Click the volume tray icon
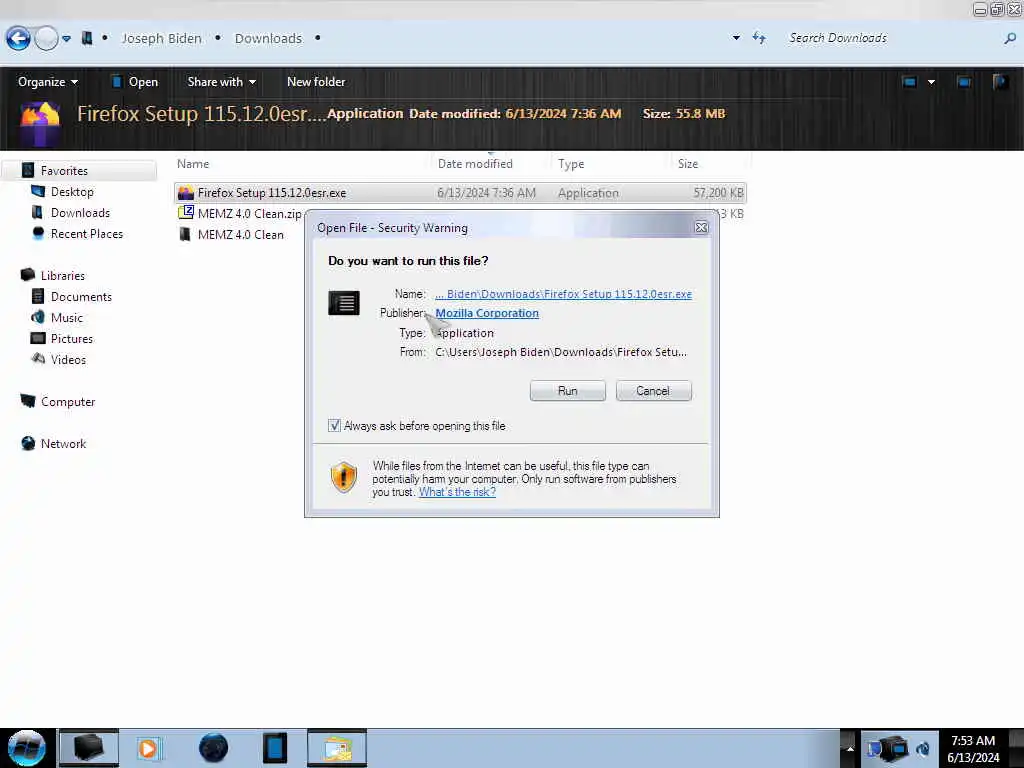The height and width of the screenshot is (768, 1024). [x=923, y=748]
